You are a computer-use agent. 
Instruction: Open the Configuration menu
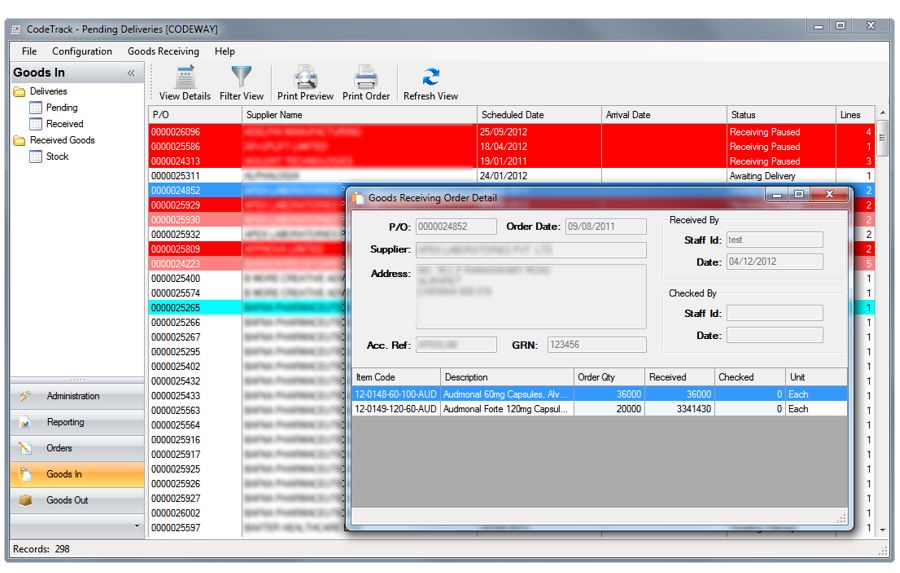coord(82,51)
